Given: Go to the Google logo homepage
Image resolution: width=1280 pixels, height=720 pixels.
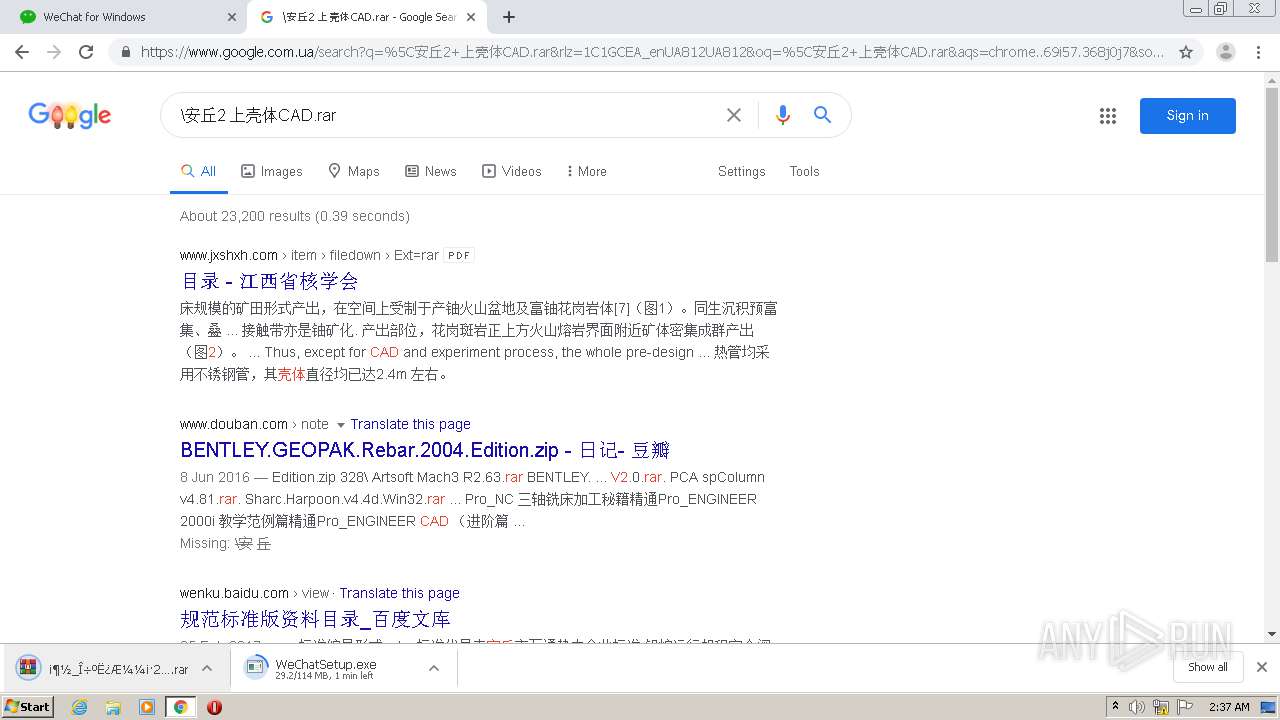Looking at the screenshot, I should 70,116.
